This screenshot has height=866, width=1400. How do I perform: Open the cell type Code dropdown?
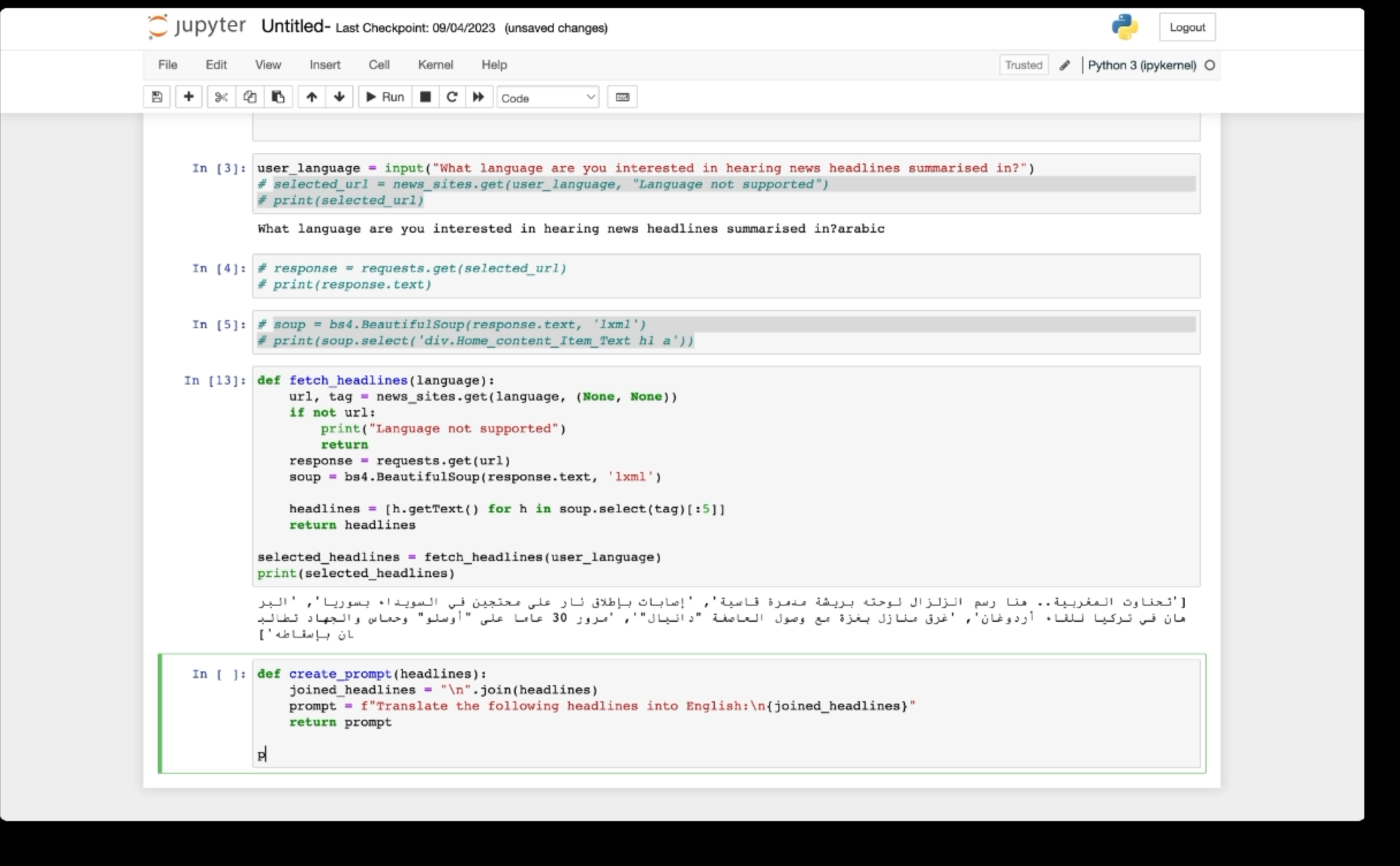(547, 97)
